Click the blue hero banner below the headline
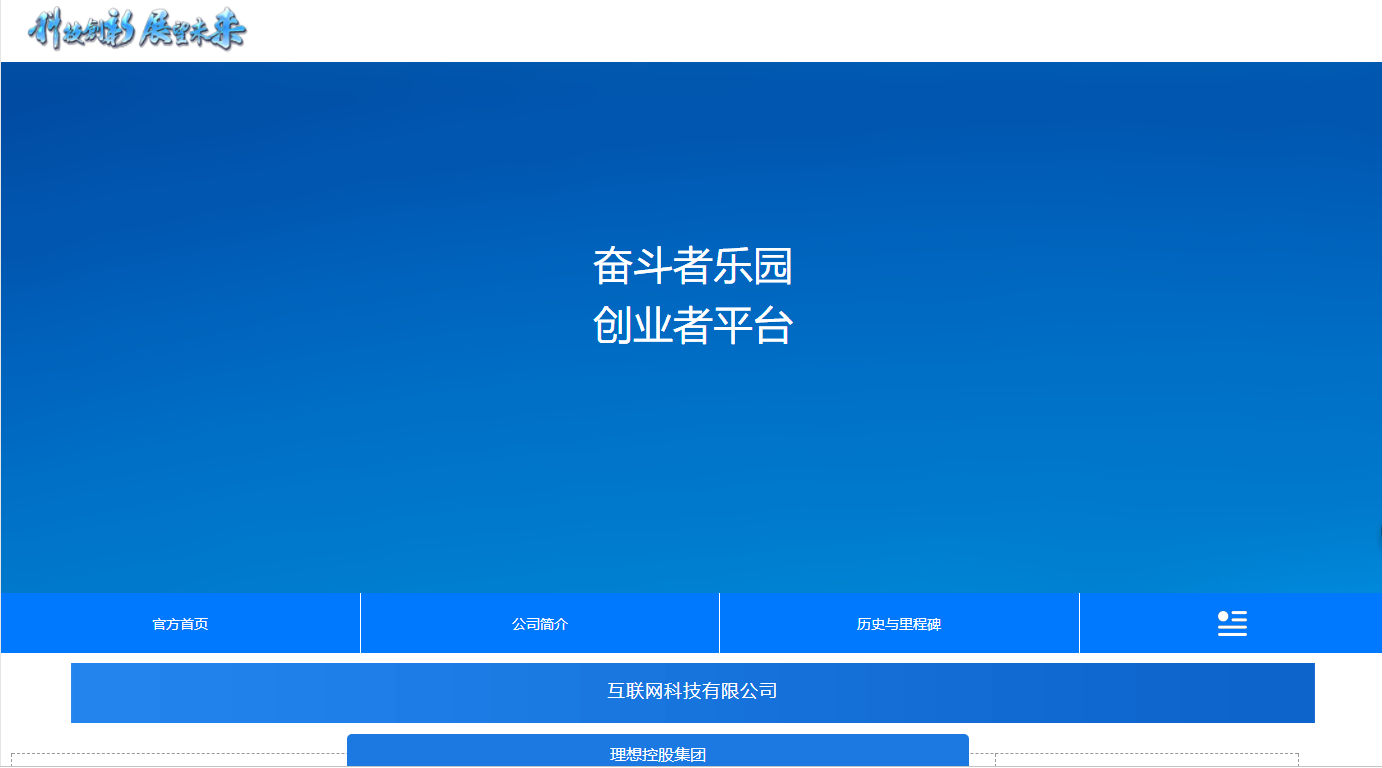This screenshot has width=1382, height=768. (692, 470)
